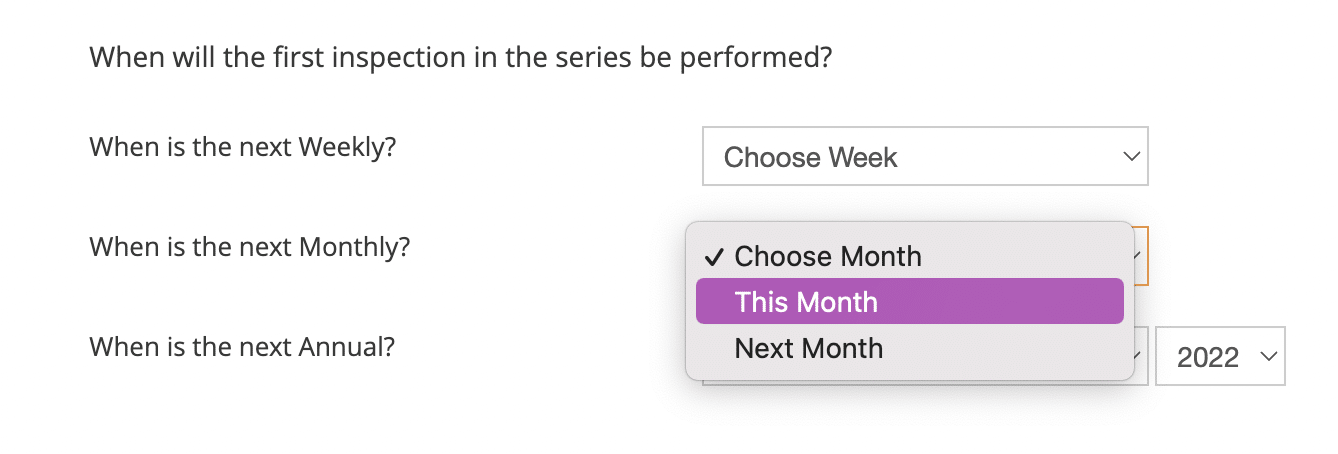1338x454 pixels.
Task: Click the word 'Weekly?' in the label
Action: [347, 147]
